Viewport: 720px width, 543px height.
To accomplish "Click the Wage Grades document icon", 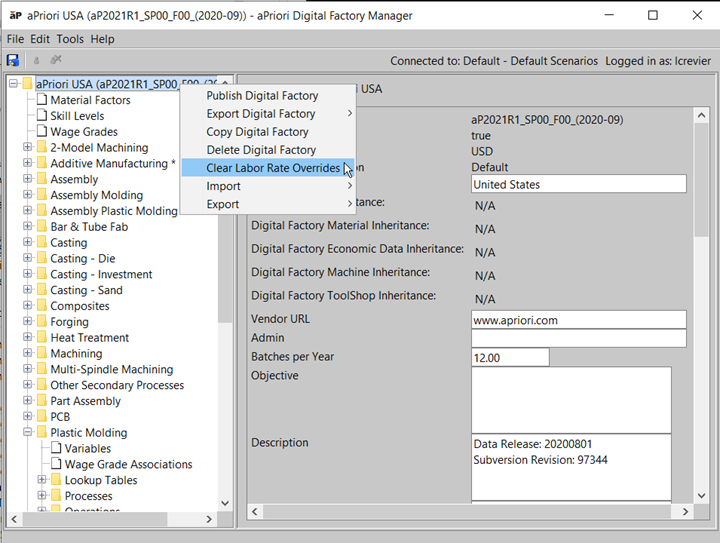I will tap(42, 131).
